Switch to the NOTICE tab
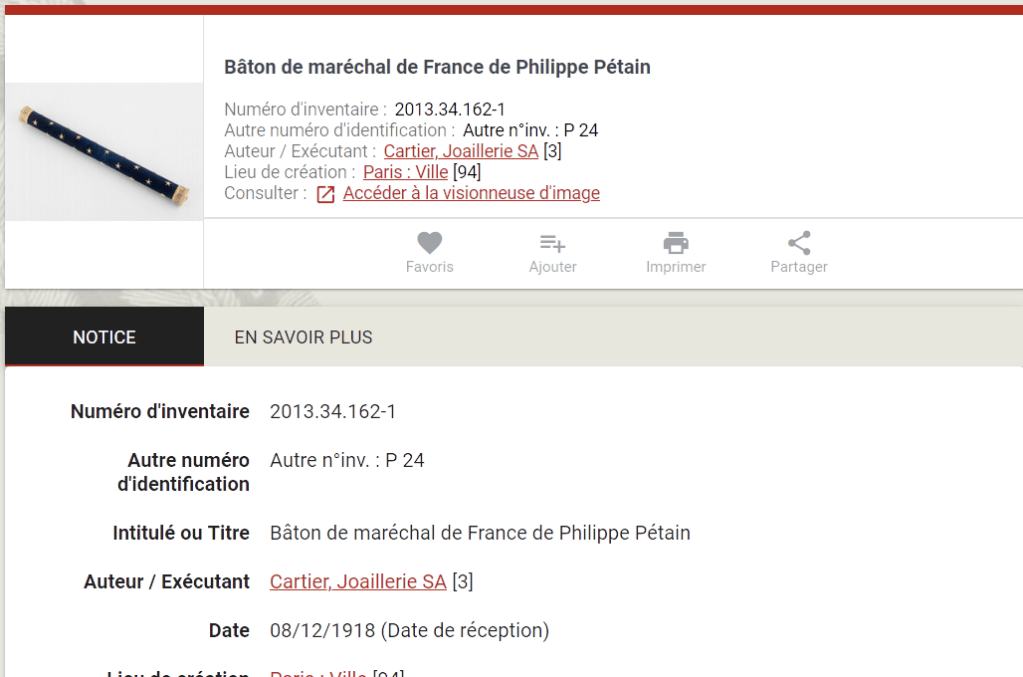 [x=104, y=337]
